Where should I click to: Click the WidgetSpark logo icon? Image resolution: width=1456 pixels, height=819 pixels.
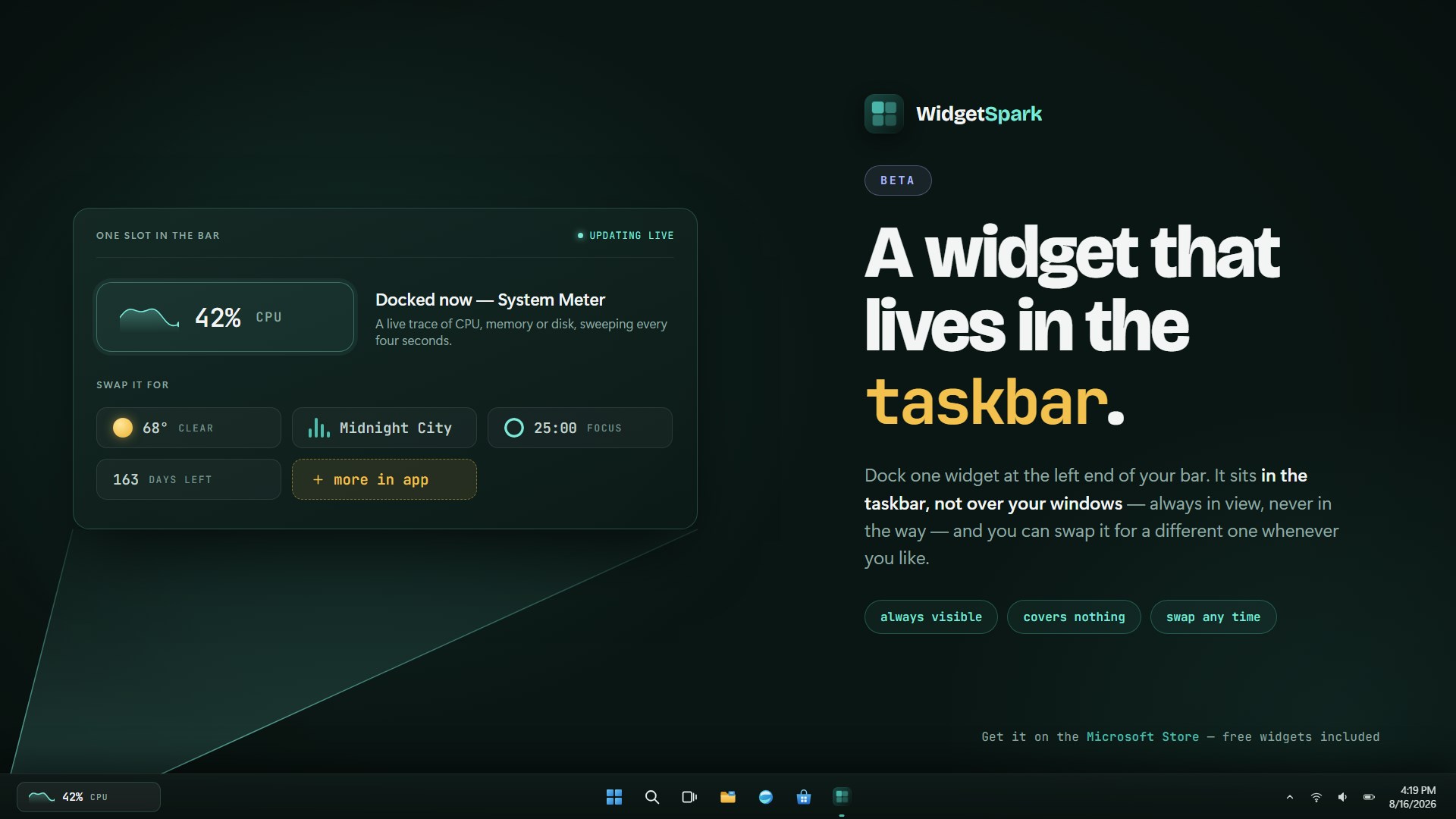[x=883, y=114]
